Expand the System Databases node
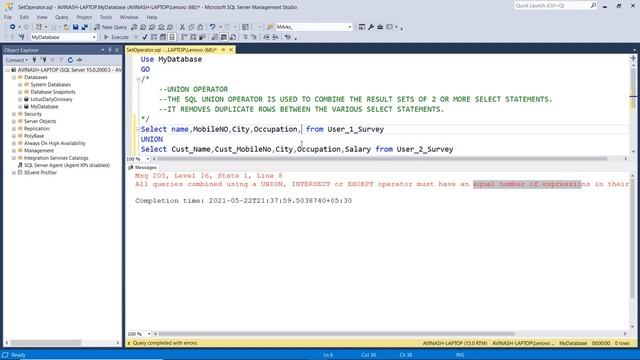The height and width of the screenshot is (360, 640). tap(20, 84)
